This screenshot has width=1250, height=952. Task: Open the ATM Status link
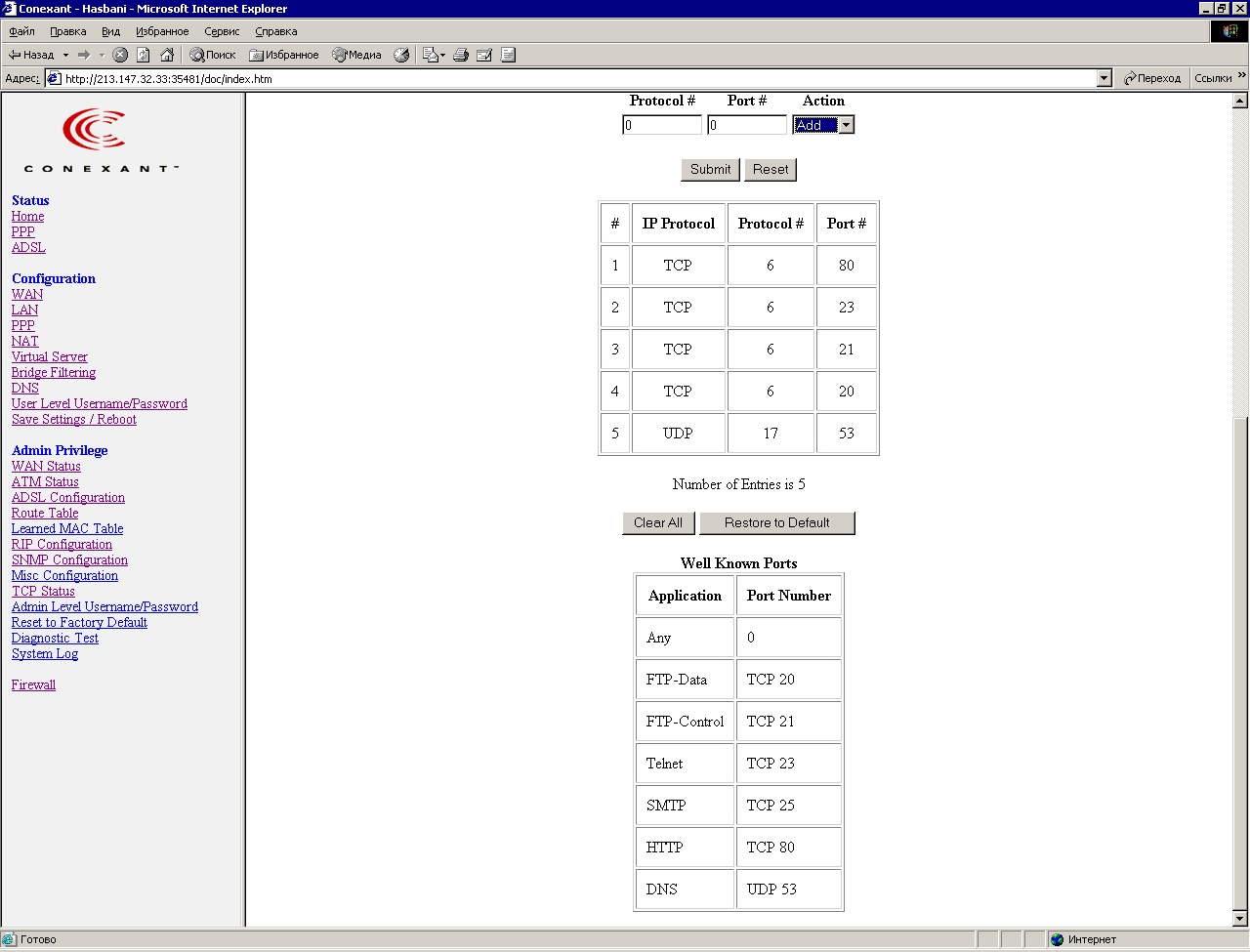(x=45, y=481)
